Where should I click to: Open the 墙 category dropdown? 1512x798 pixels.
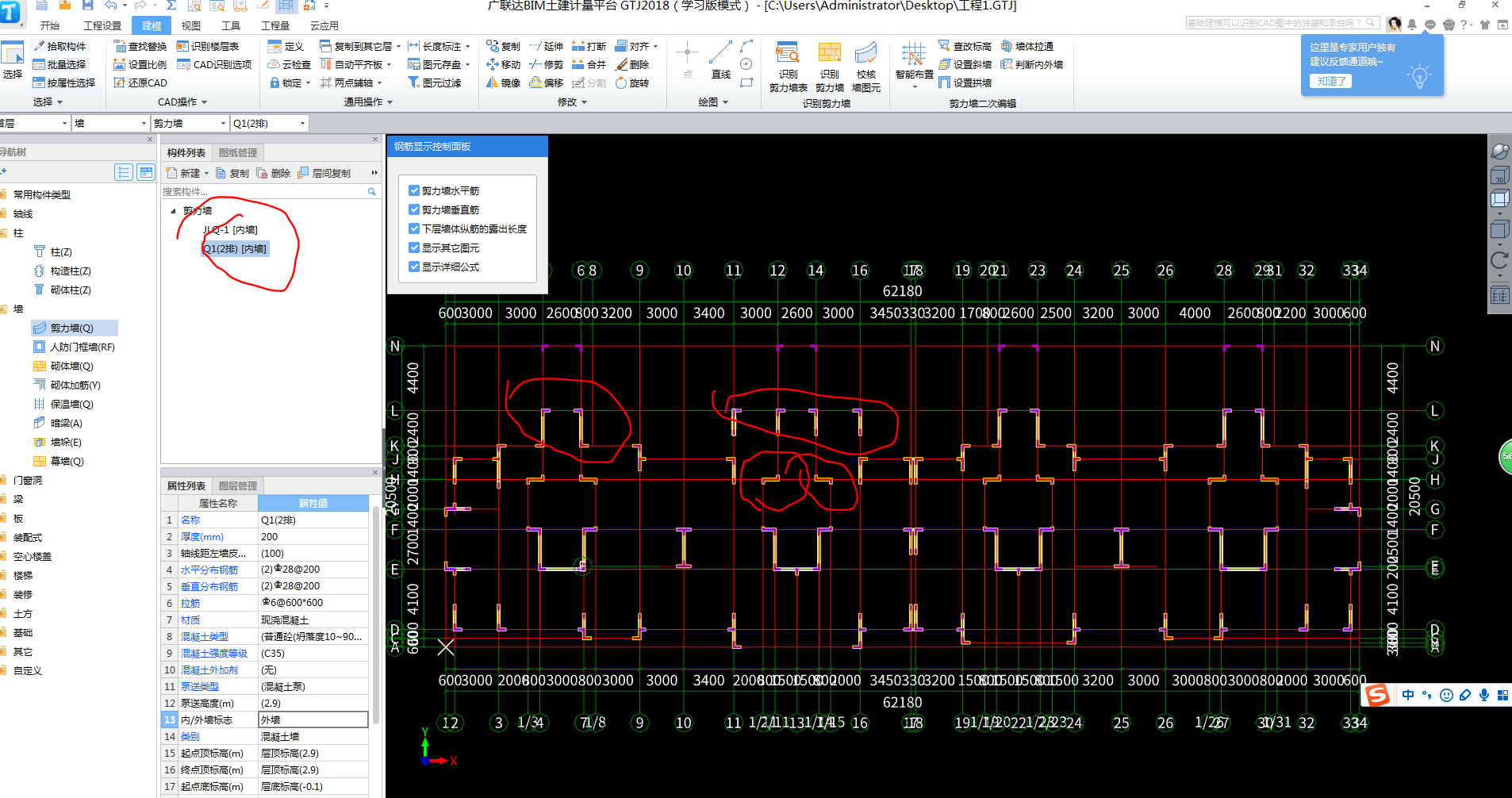pyautogui.click(x=144, y=123)
